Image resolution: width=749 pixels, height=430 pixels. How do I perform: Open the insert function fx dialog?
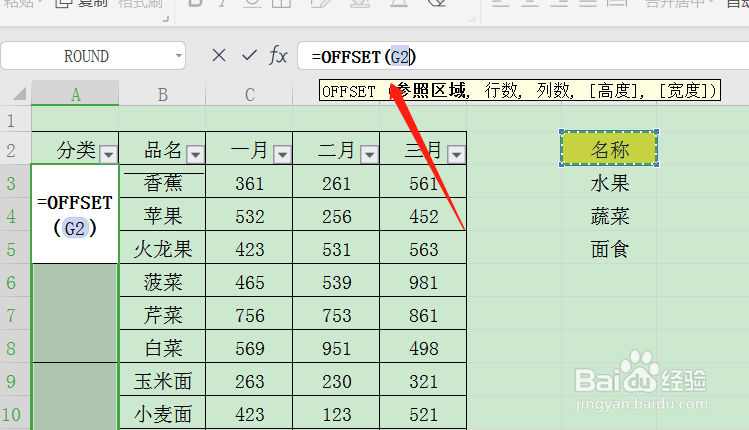tap(278, 55)
